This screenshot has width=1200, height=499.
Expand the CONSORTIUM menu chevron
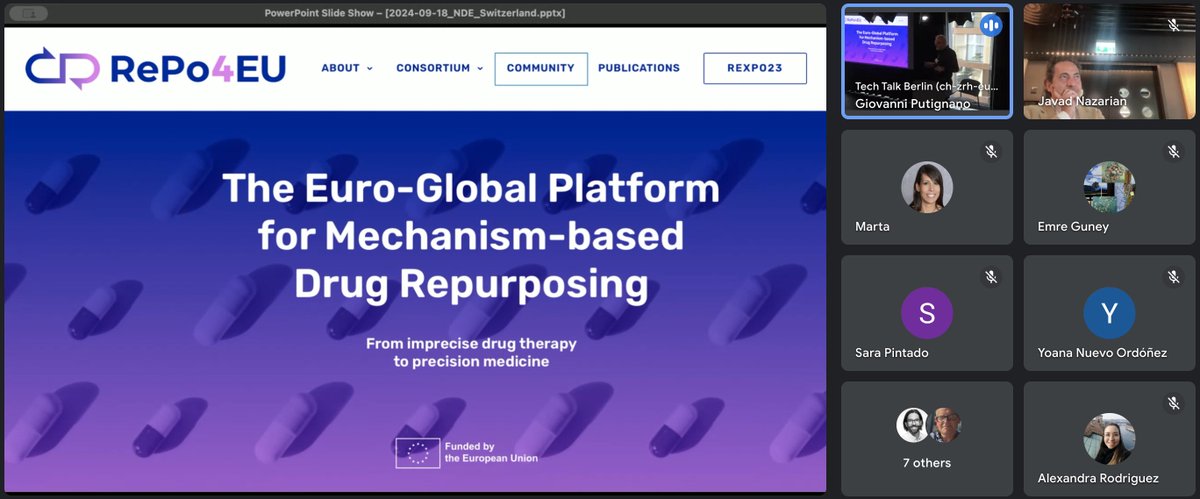point(480,69)
